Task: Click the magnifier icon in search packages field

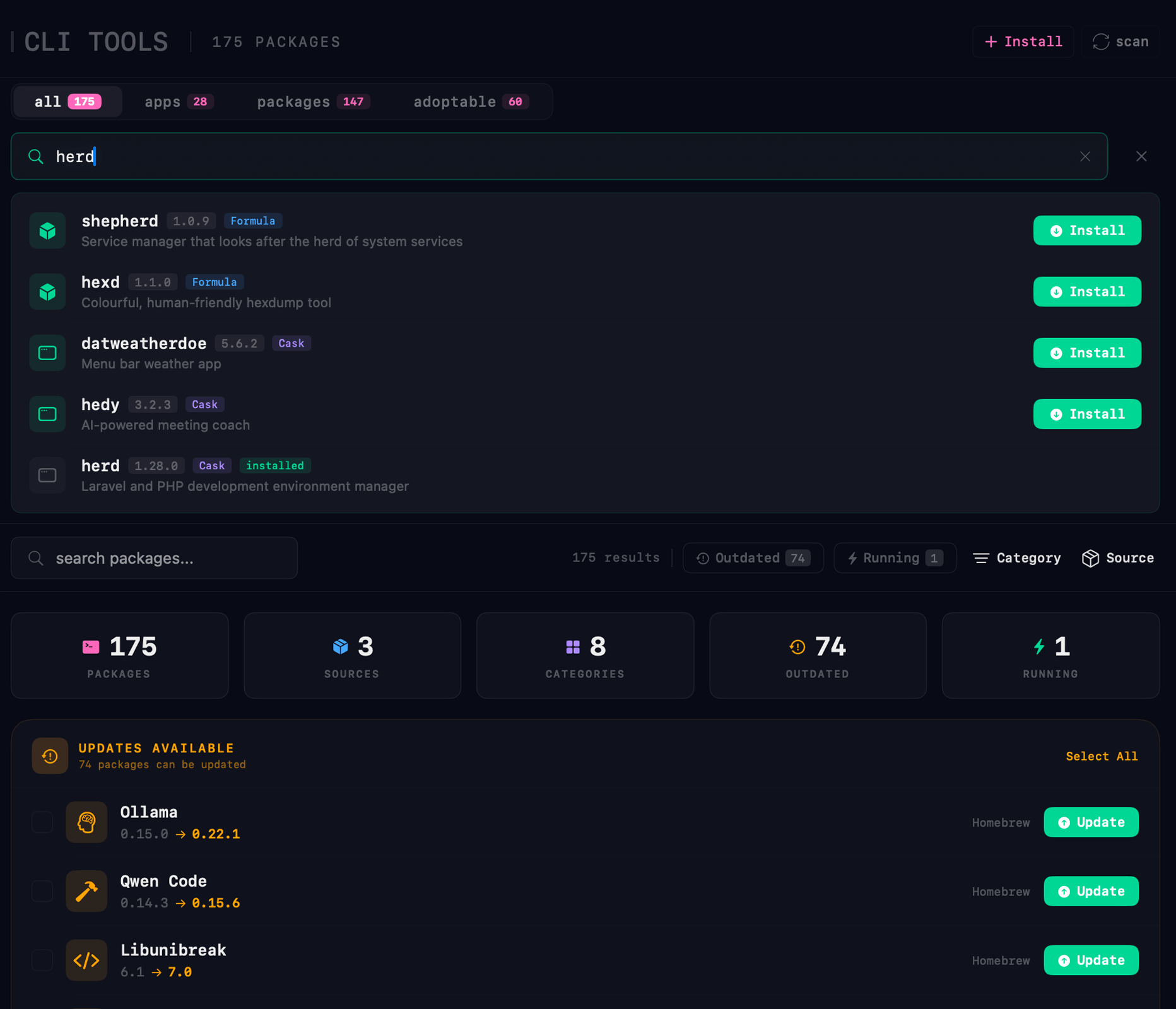Action: coord(36,558)
